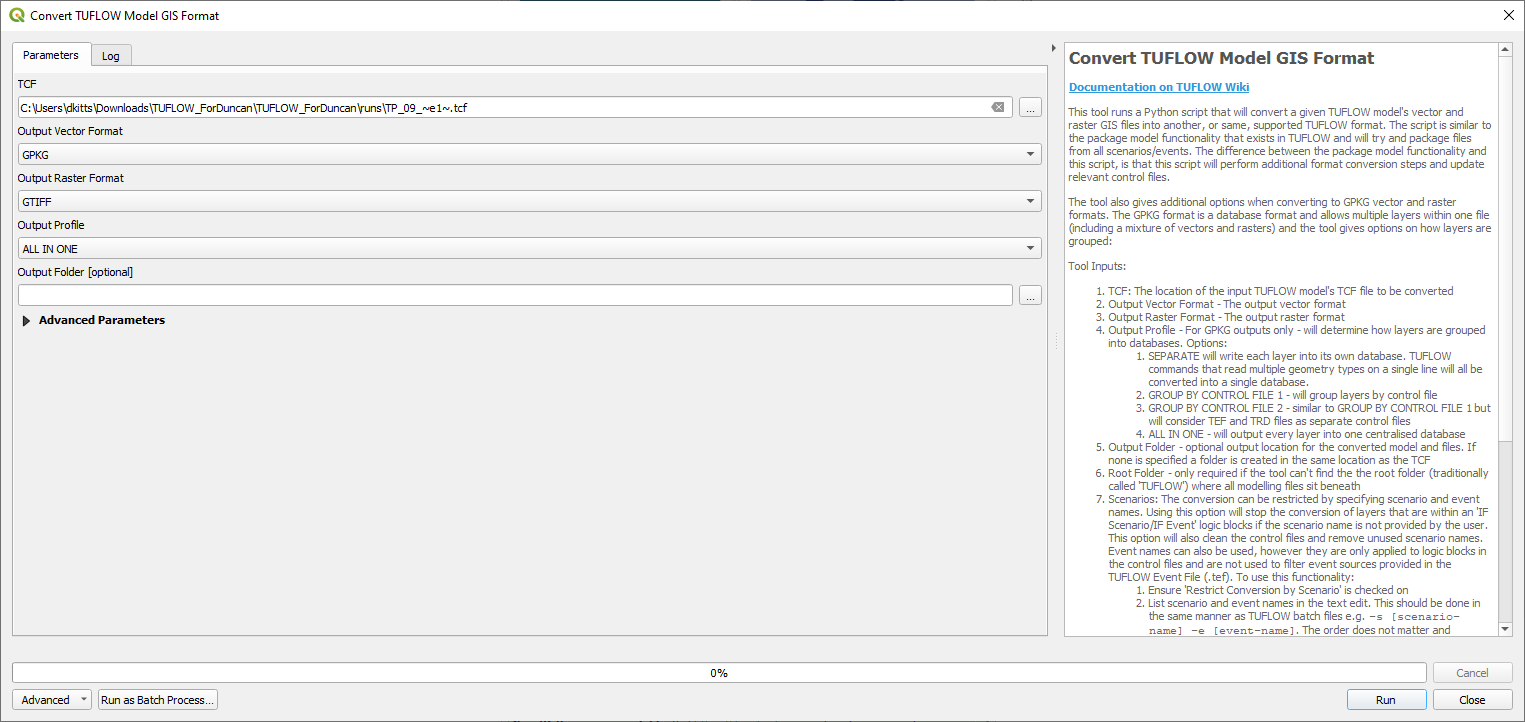Image resolution: width=1525 pixels, height=722 pixels.
Task: Click the 'Tool Inputs:' text in help
Action: coord(1097,266)
